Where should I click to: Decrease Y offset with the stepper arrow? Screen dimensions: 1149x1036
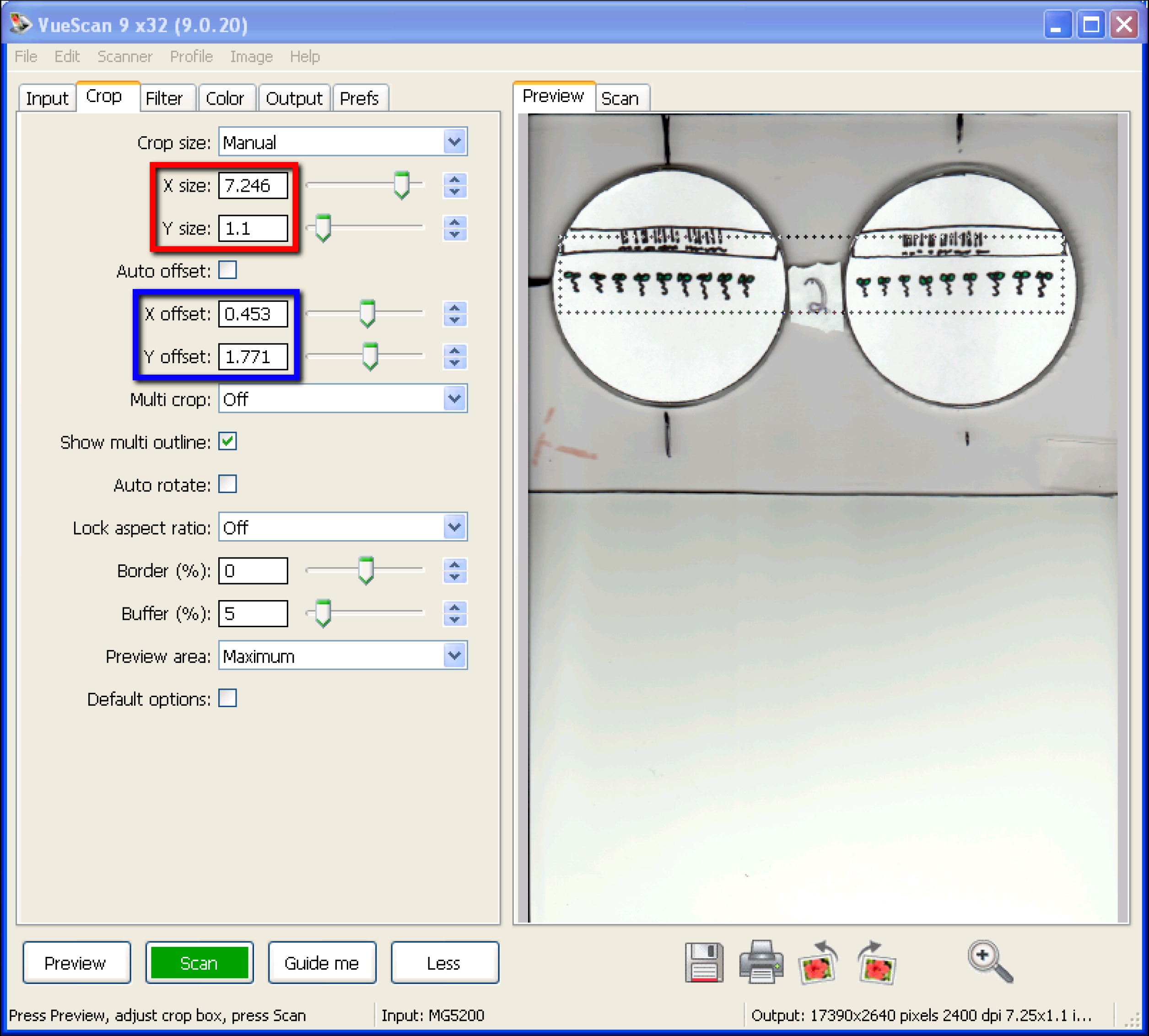[x=454, y=363]
